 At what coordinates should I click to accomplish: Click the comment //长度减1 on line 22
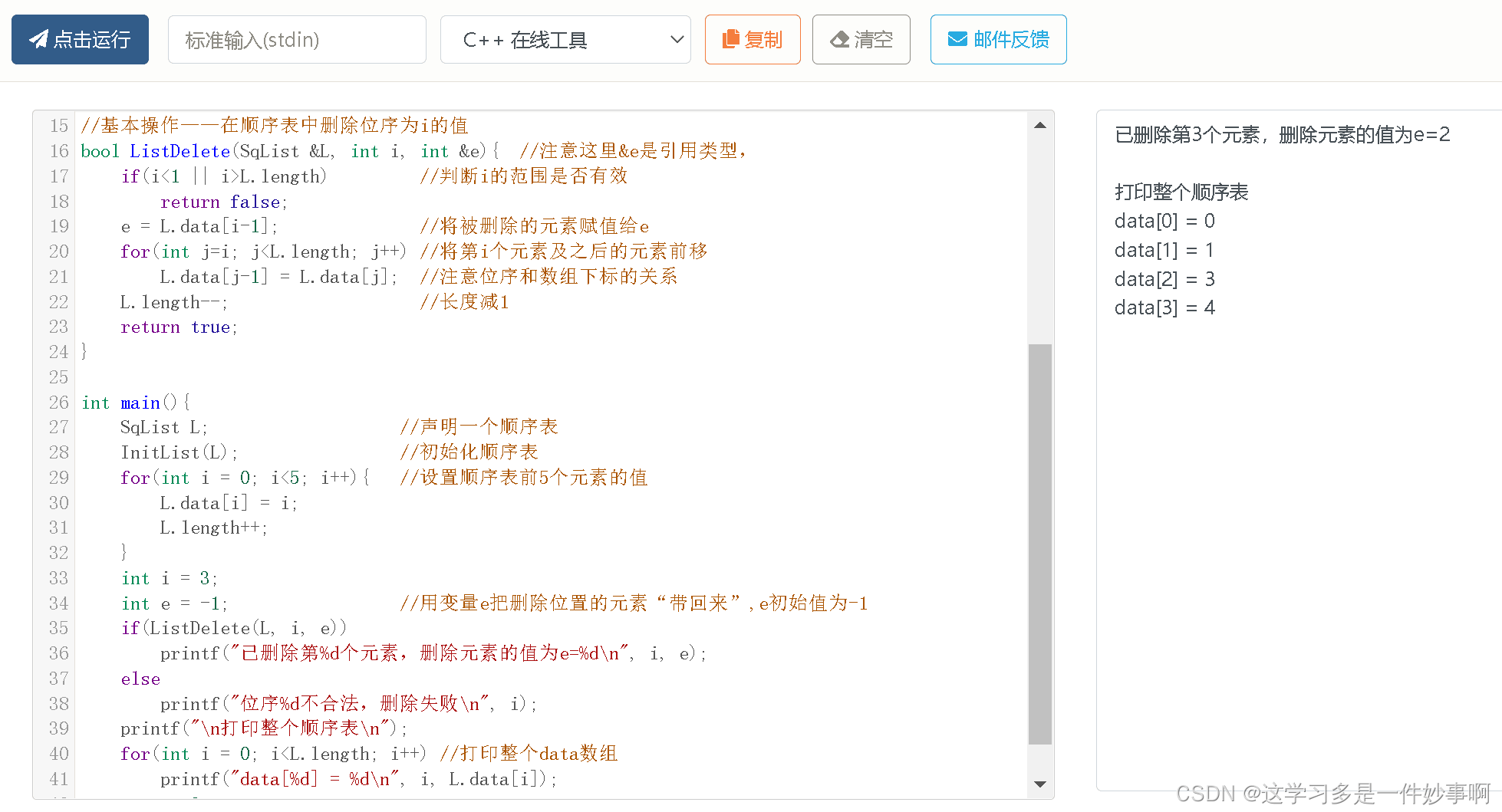pyautogui.click(x=465, y=302)
